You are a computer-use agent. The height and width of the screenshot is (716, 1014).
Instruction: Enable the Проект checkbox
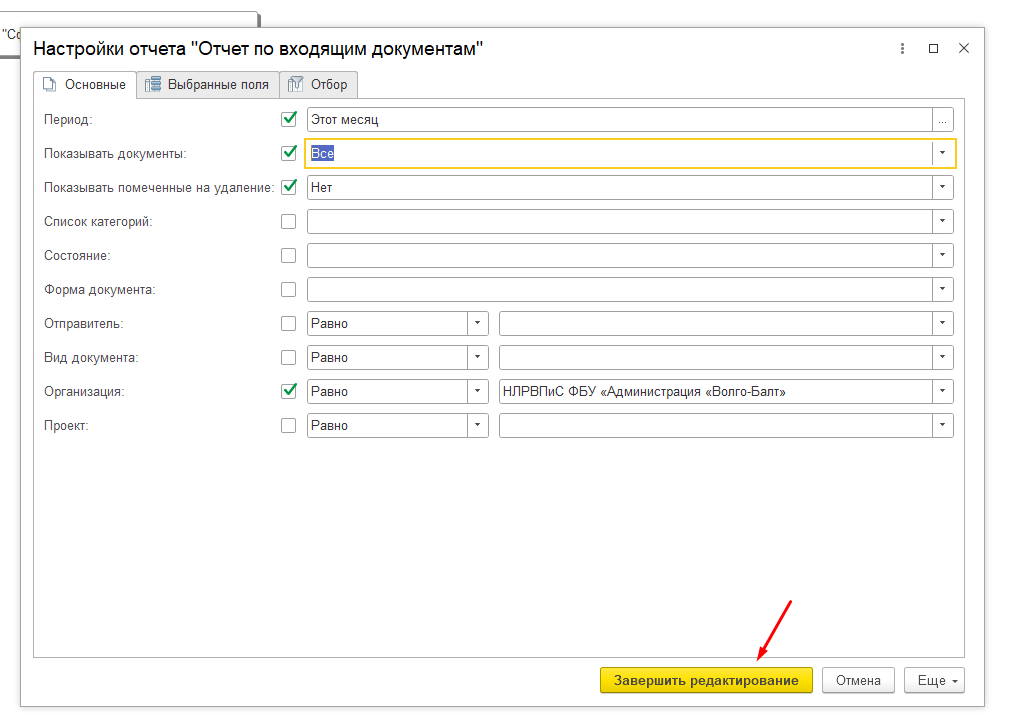tap(289, 425)
